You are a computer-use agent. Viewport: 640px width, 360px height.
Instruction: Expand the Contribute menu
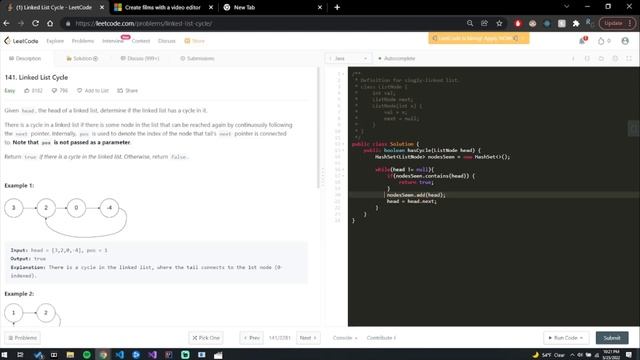pos(381,338)
